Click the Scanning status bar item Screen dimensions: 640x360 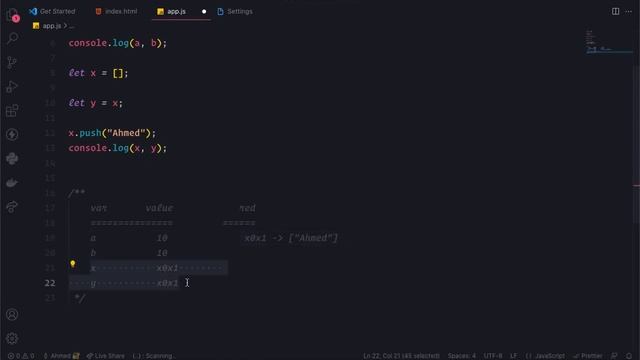click(153, 356)
